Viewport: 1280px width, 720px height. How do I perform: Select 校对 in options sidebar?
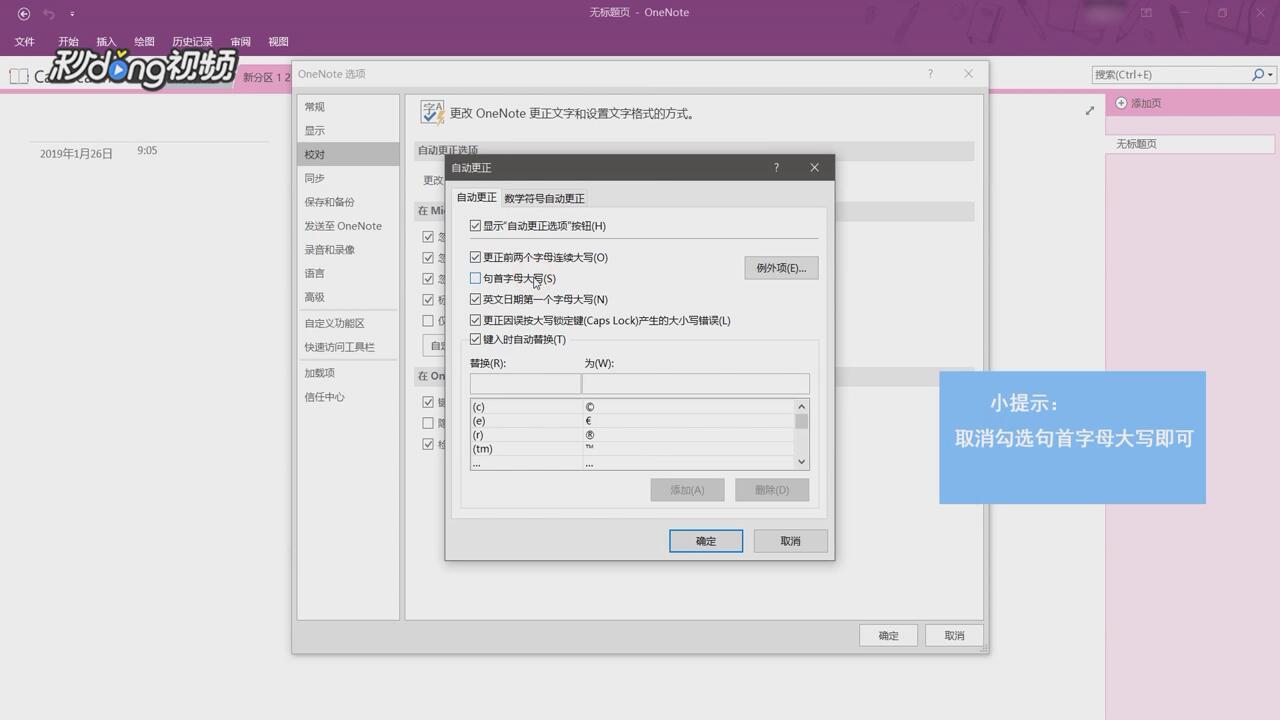pyautogui.click(x=348, y=155)
